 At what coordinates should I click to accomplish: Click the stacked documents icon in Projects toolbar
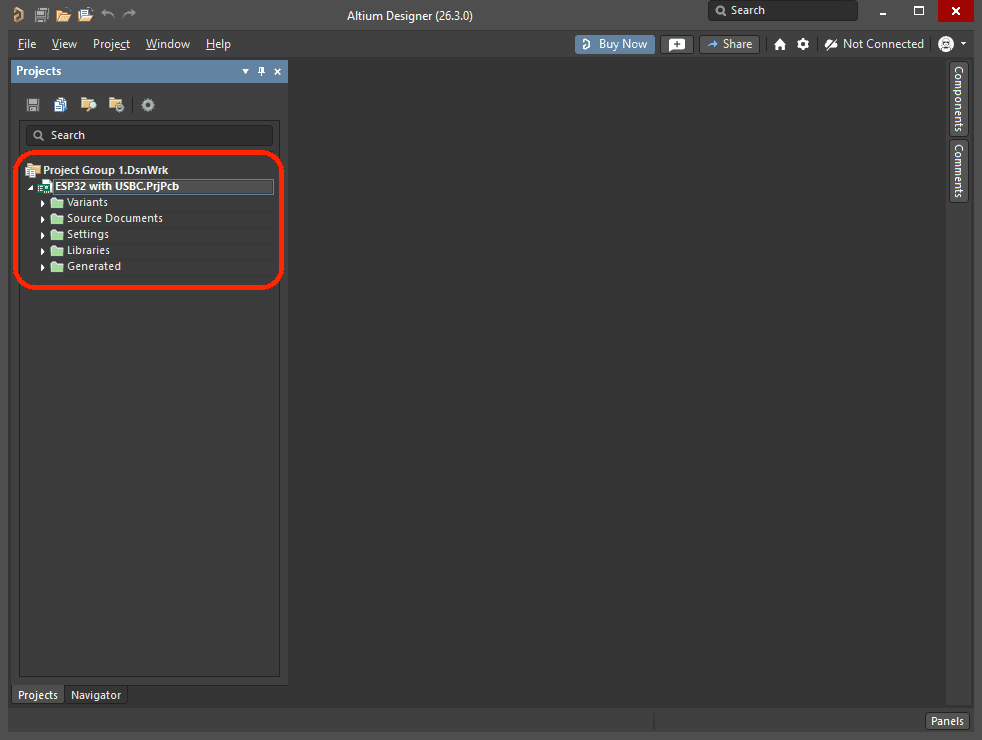(61, 105)
